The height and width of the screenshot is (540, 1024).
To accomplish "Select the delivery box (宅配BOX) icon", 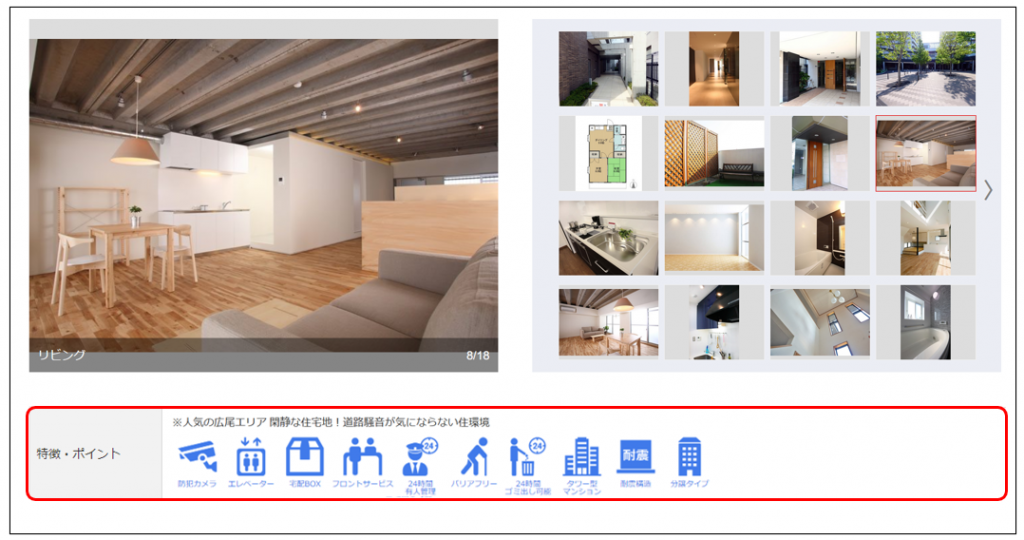I will click(305, 457).
